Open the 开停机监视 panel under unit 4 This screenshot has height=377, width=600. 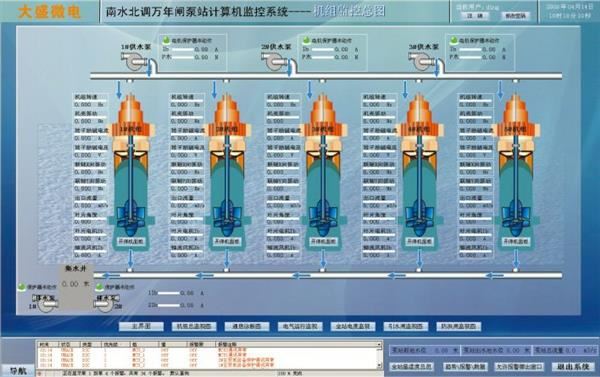coord(419,242)
